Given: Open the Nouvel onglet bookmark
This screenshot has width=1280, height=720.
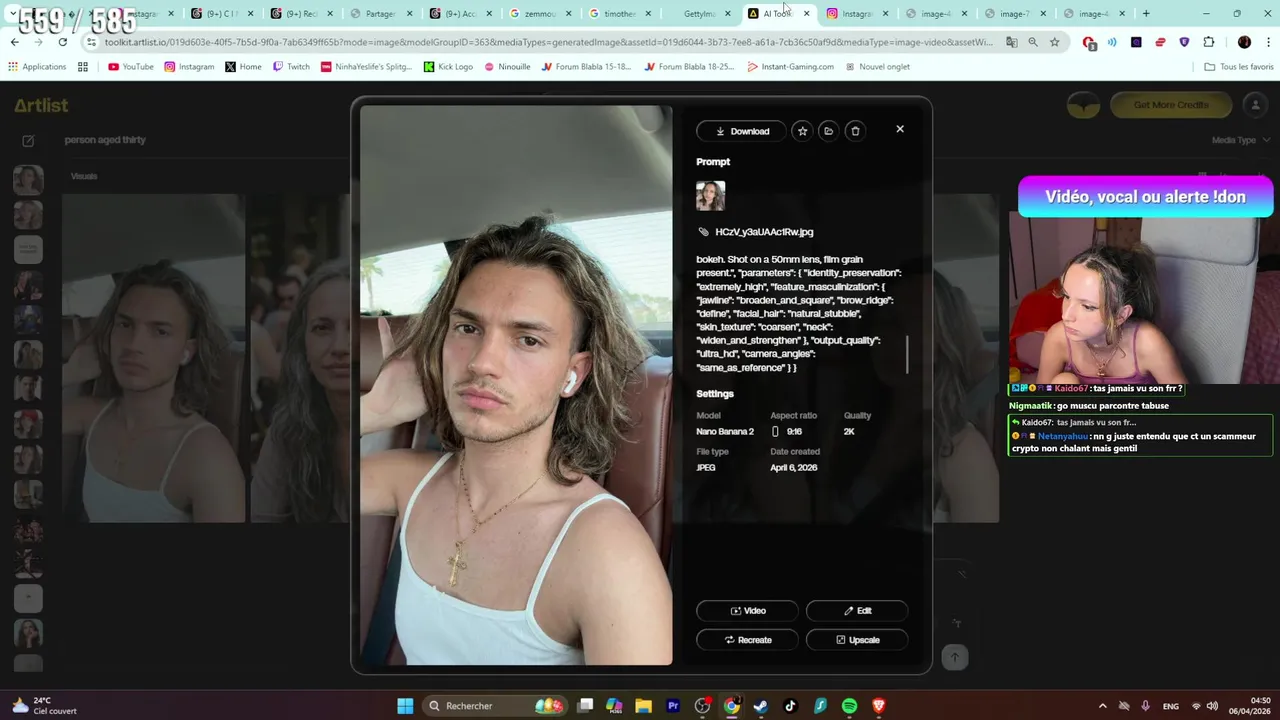Looking at the screenshot, I should coord(877,67).
